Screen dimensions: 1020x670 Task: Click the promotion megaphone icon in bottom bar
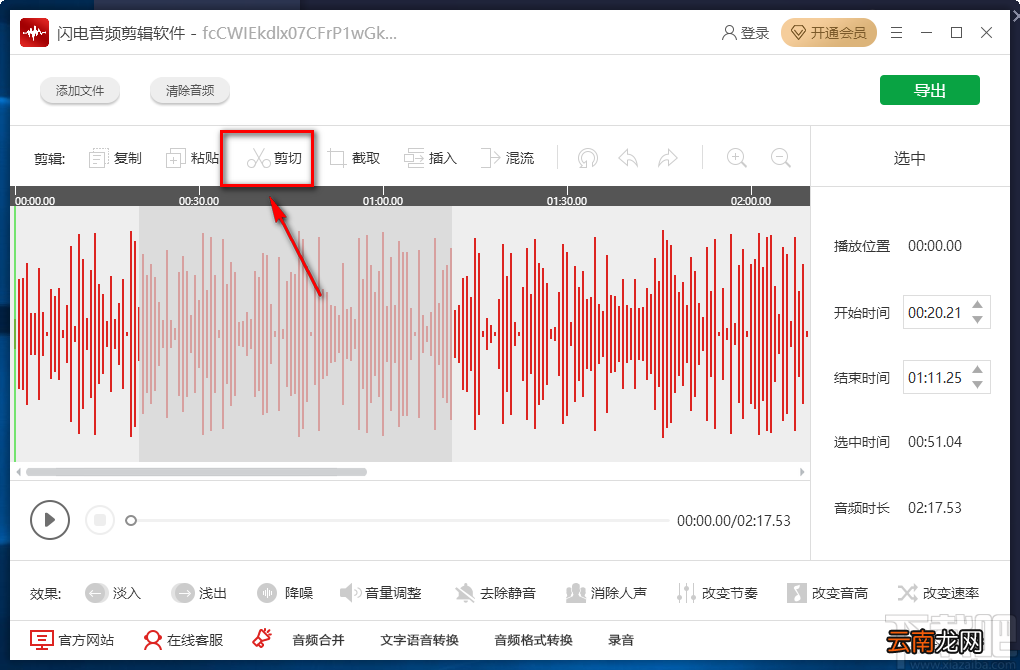click(x=262, y=639)
